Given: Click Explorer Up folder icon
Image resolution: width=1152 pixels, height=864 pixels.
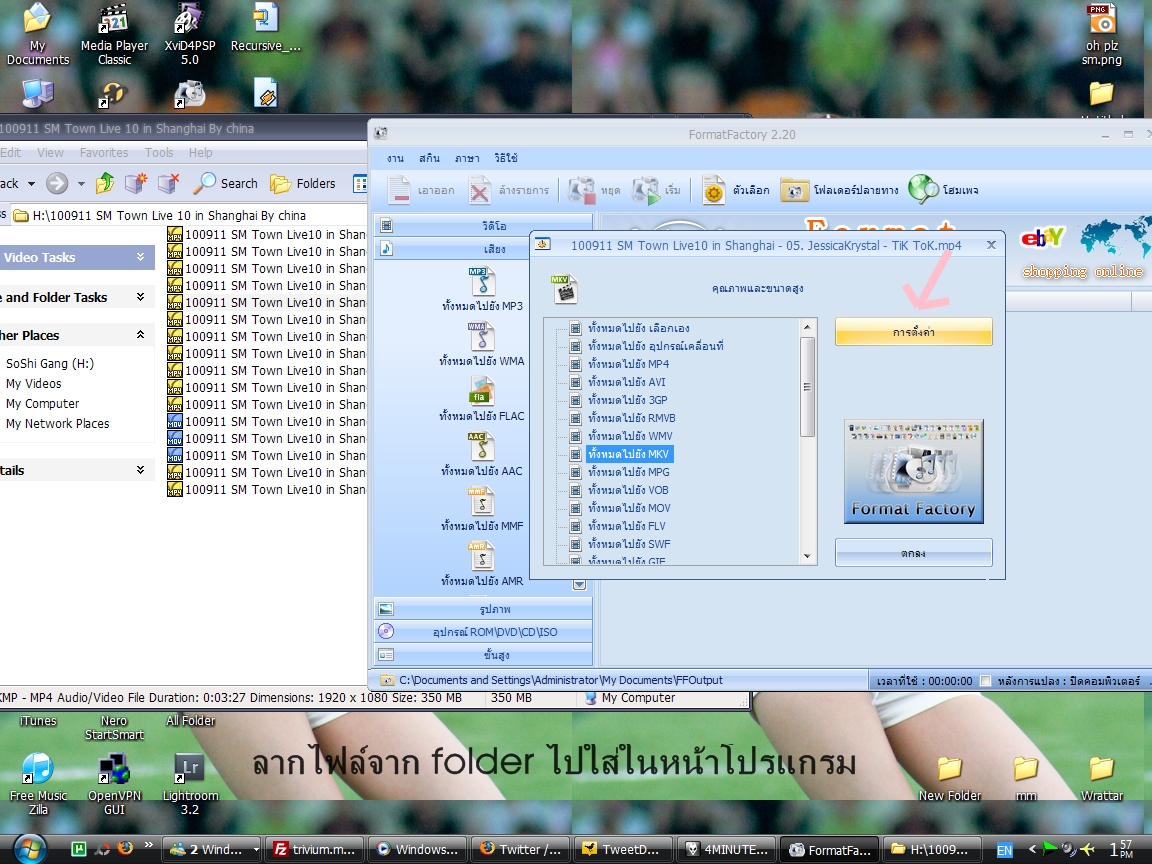Looking at the screenshot, I should [105, 183].
